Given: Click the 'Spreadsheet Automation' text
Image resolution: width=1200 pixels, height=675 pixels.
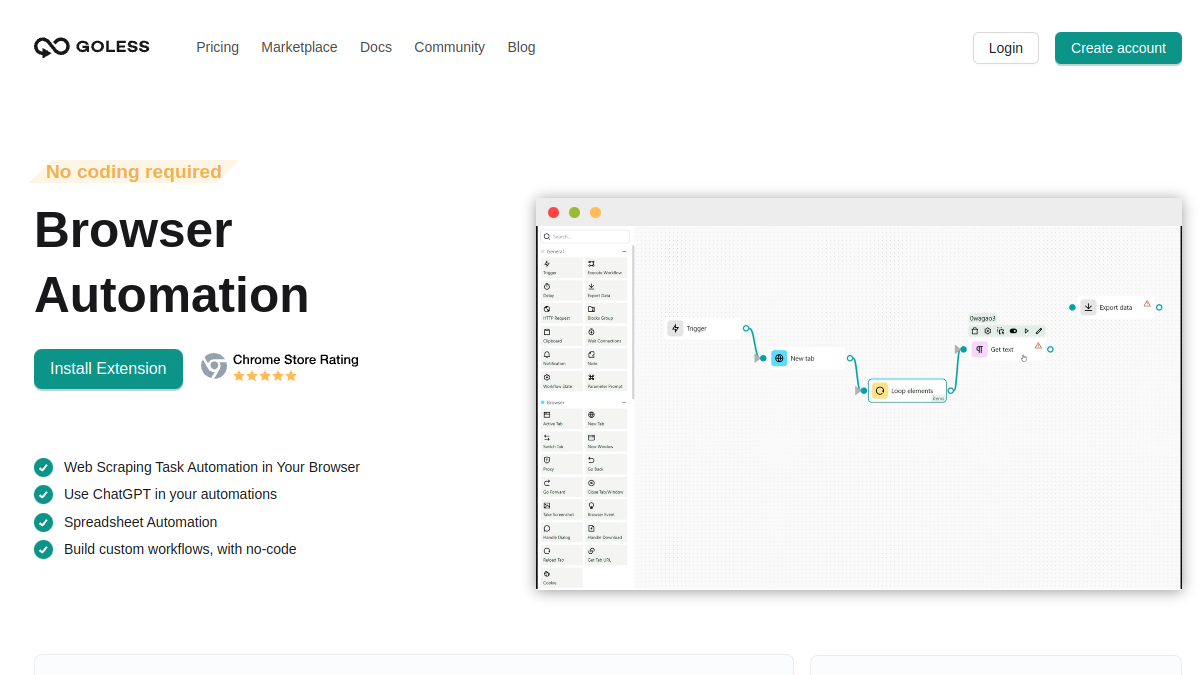Looking at the screenshot, I should click(140, 522).
